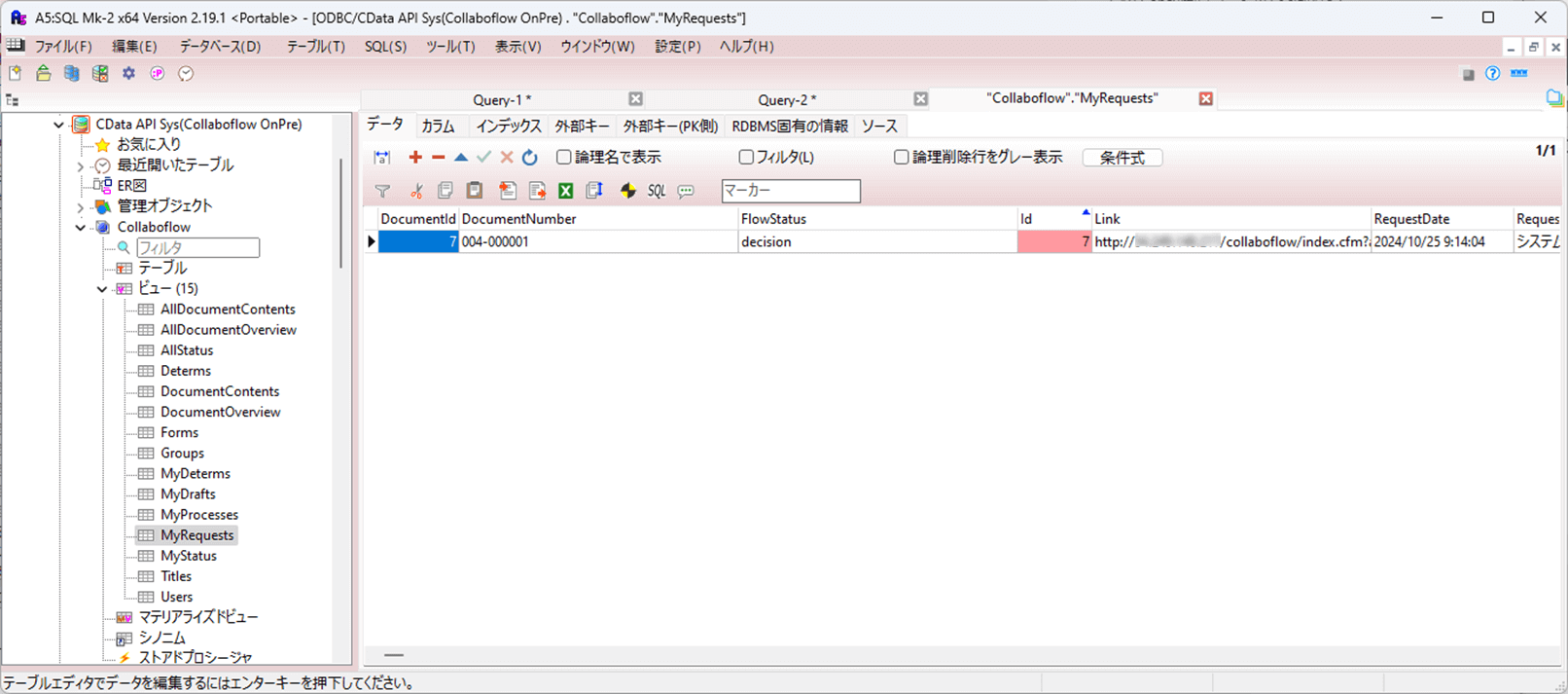Image resolution: width=1568 pixels, height=694 pixels.
Task: Open the ソース tab
Action: pos(879,127)
